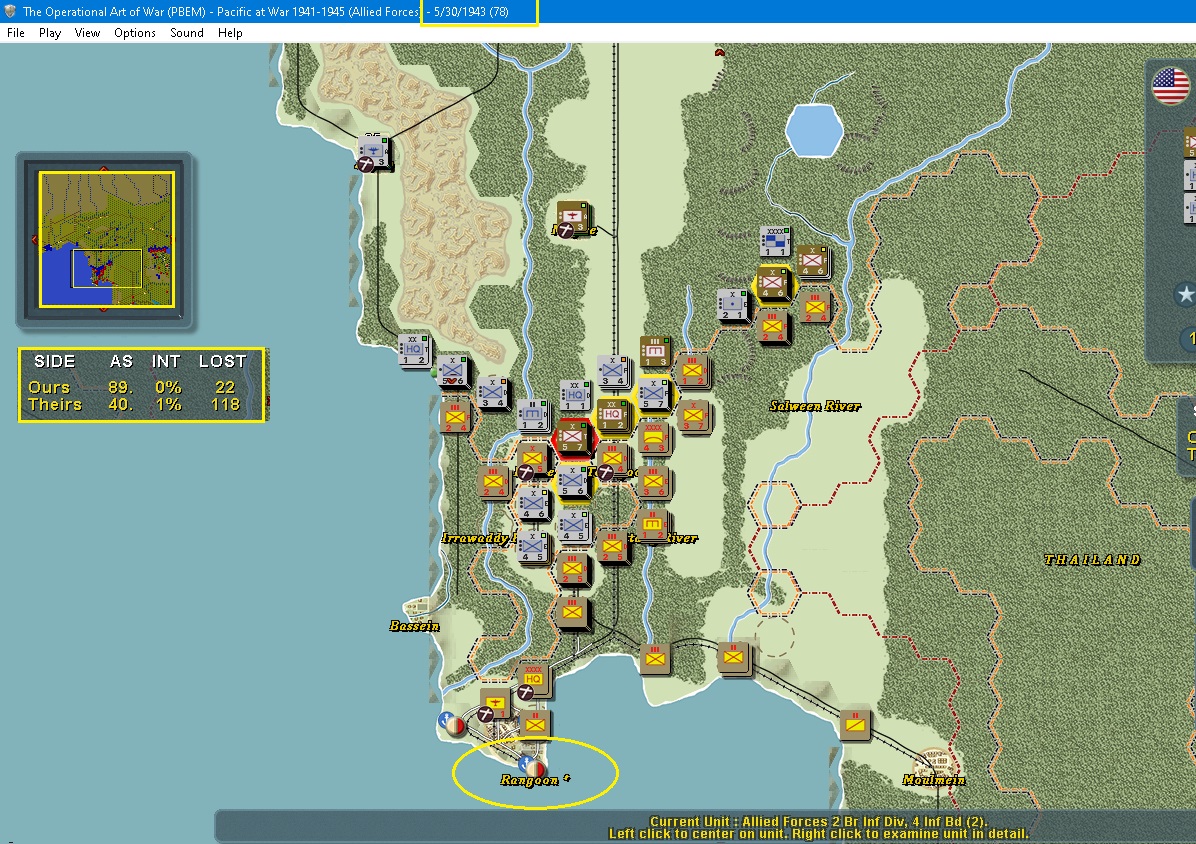Select the grey X 5-6 unit with the red marker
This screenshot has width=1196, height=844.
click(453, 371)
